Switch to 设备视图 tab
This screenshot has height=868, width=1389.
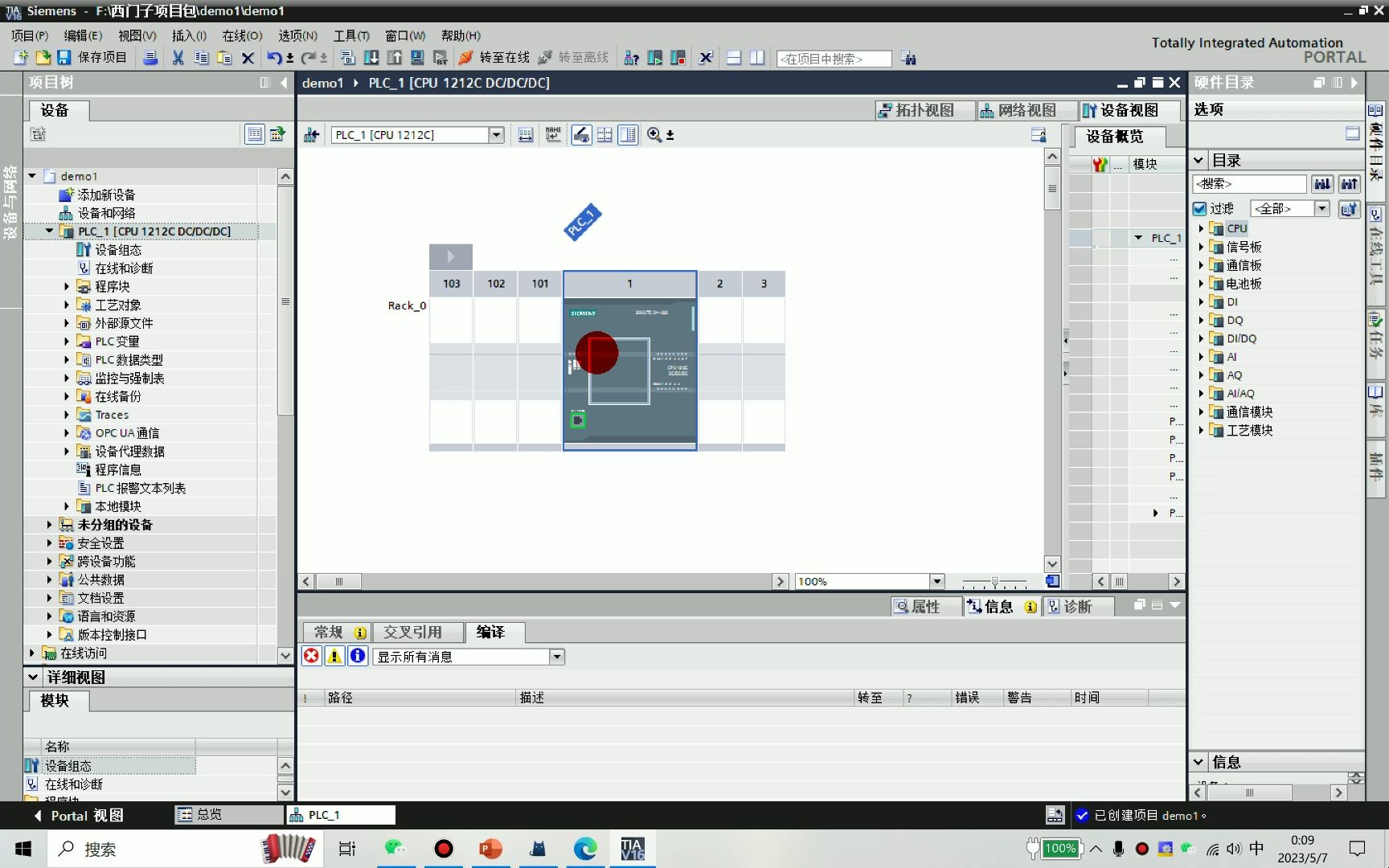(1128, 111)
